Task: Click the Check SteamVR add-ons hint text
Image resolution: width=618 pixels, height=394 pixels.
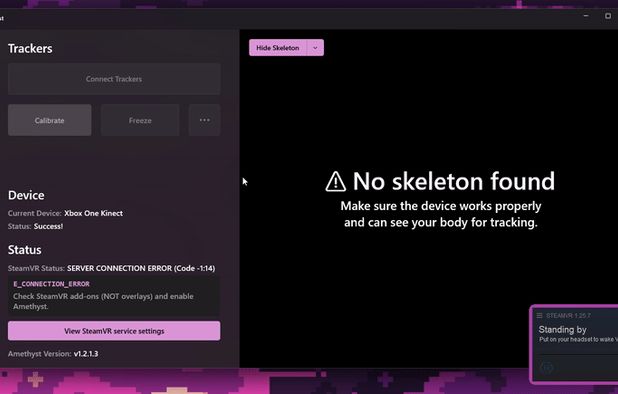Action: (x=103, y=301)
